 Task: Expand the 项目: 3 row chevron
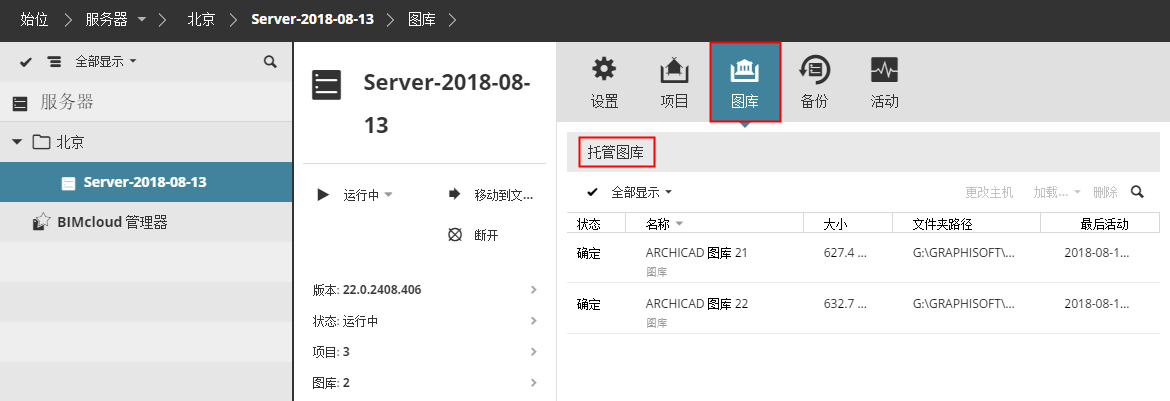[x=534, y=352]
